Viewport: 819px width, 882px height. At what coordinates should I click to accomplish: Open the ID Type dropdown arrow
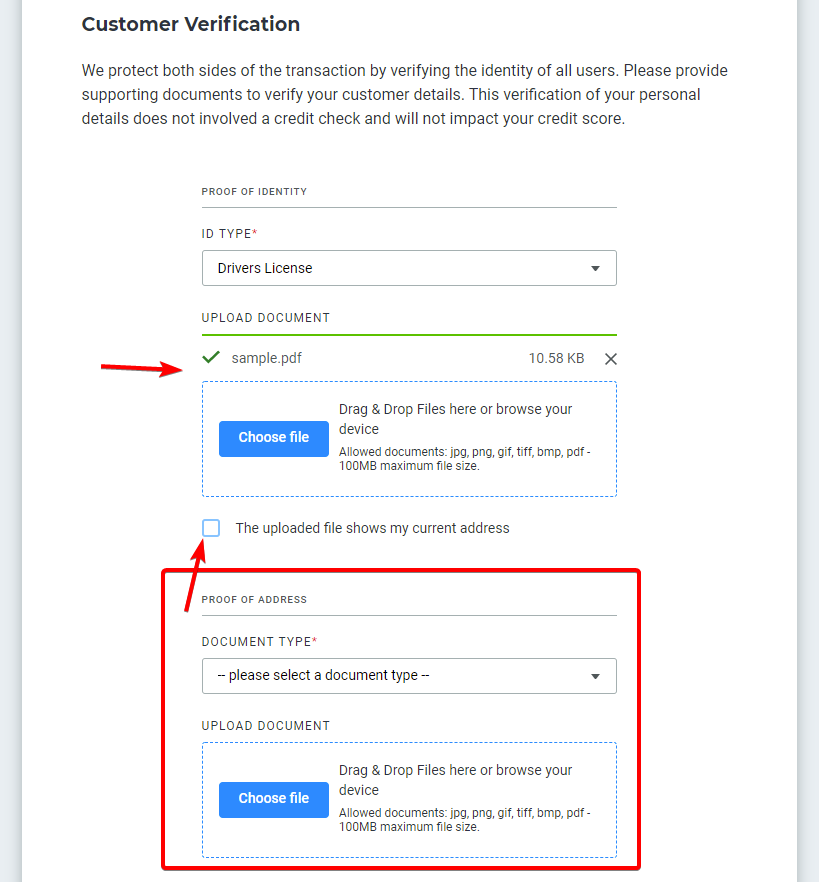coord(595,268)
